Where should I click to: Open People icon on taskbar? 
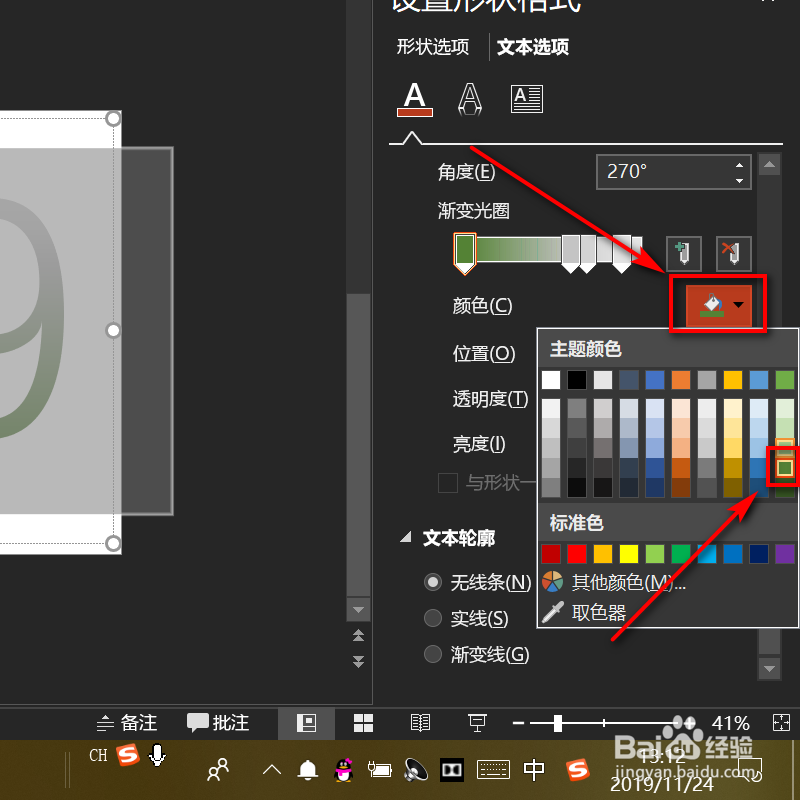tap(218, 769)
